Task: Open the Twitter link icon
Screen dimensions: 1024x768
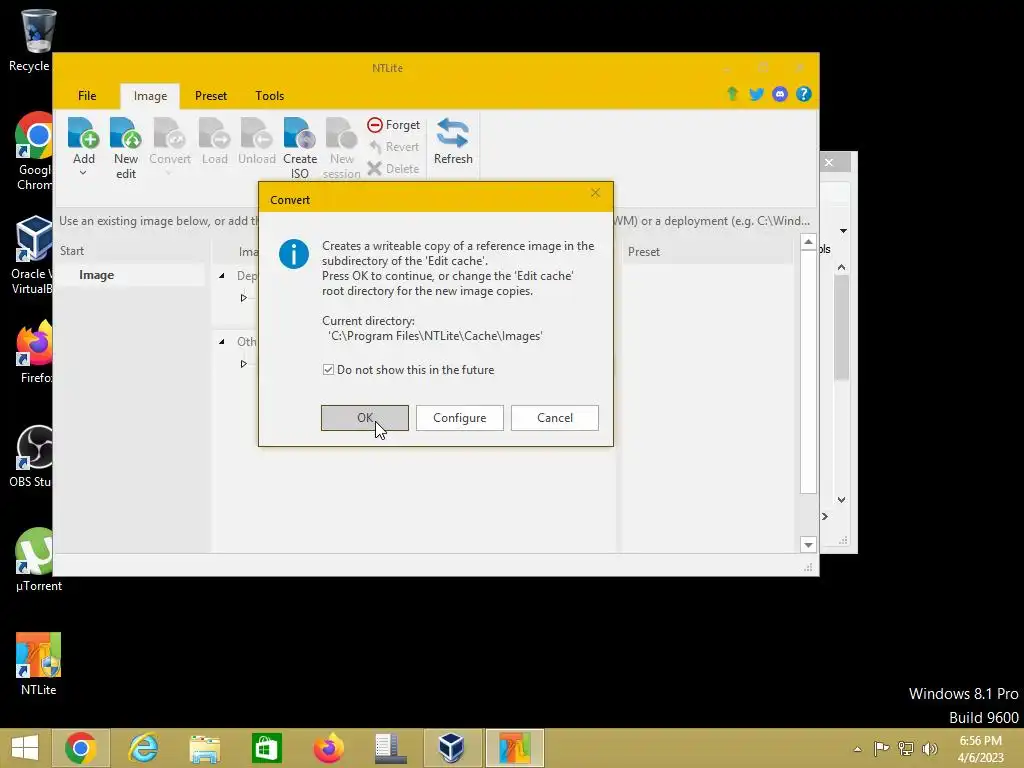Action: coord(756,94)
